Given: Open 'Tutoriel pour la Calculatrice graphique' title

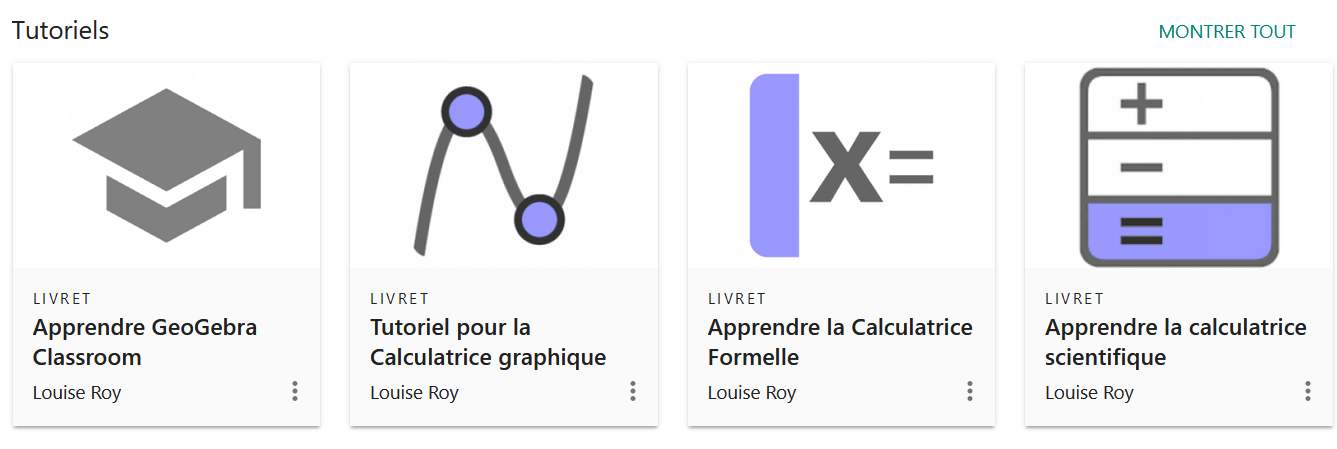Looking at the screenshot, I should 488,342.
